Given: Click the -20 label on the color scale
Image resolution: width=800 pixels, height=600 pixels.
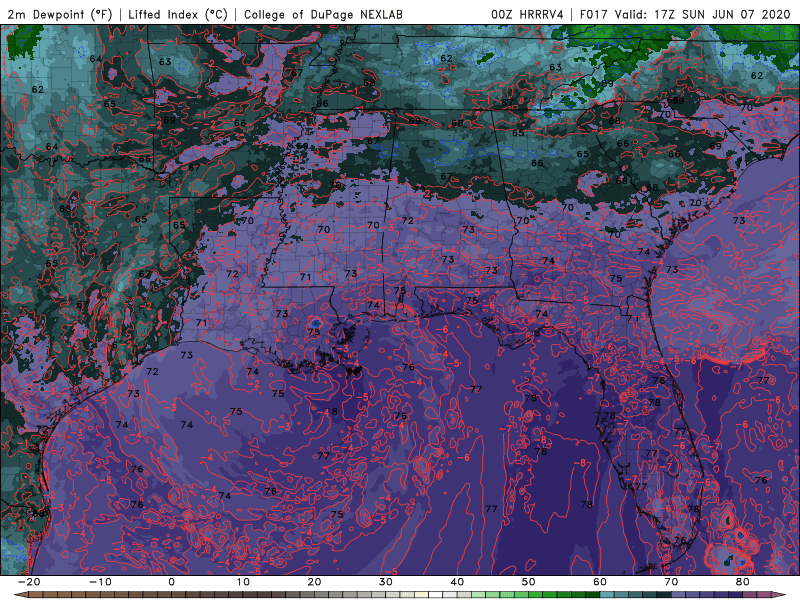Looking at the screenshot, I should [29, 582].
